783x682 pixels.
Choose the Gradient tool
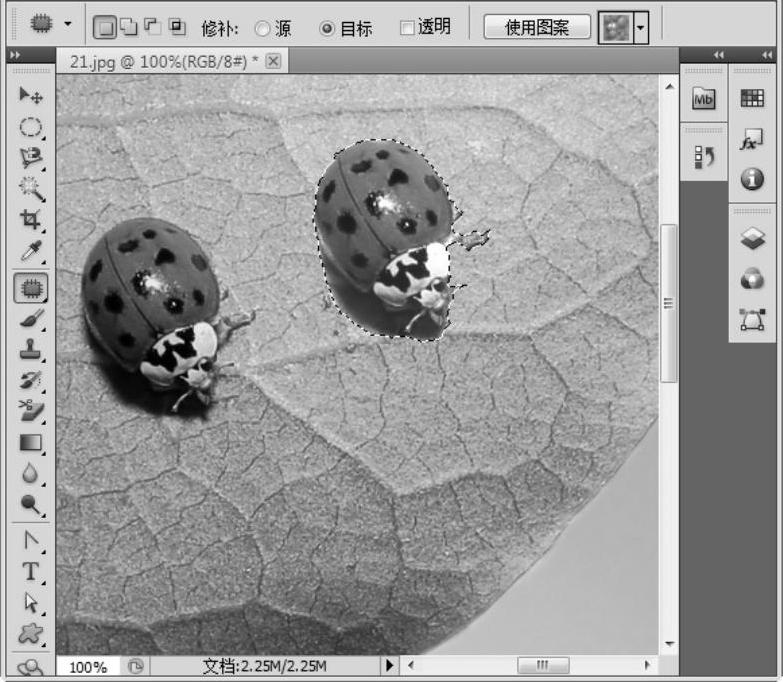click(x=31, y=441)
